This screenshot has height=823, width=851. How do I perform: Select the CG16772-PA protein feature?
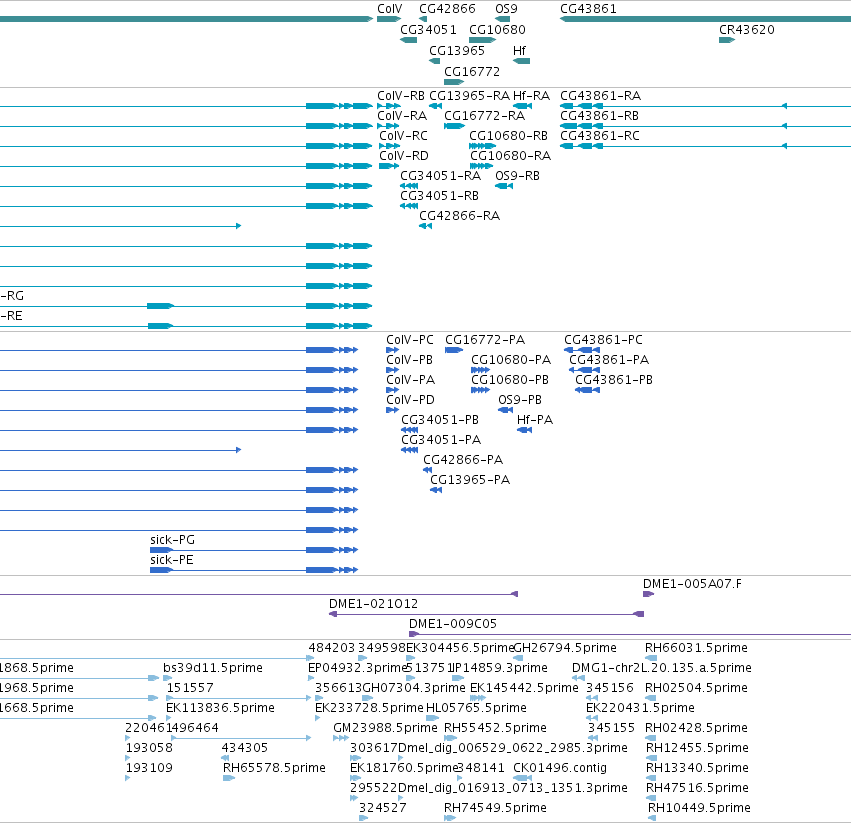[454, 350]
